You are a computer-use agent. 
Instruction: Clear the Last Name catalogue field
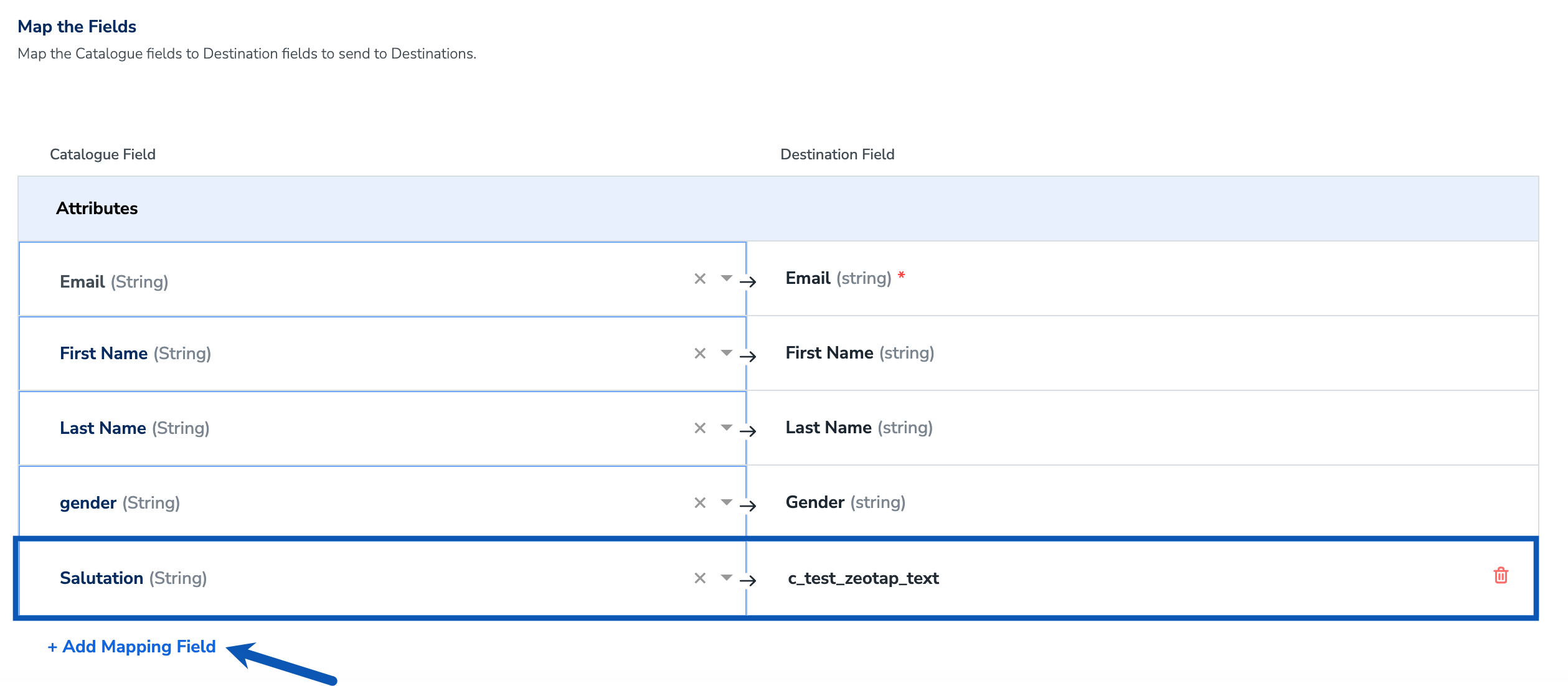click(700, 428)
